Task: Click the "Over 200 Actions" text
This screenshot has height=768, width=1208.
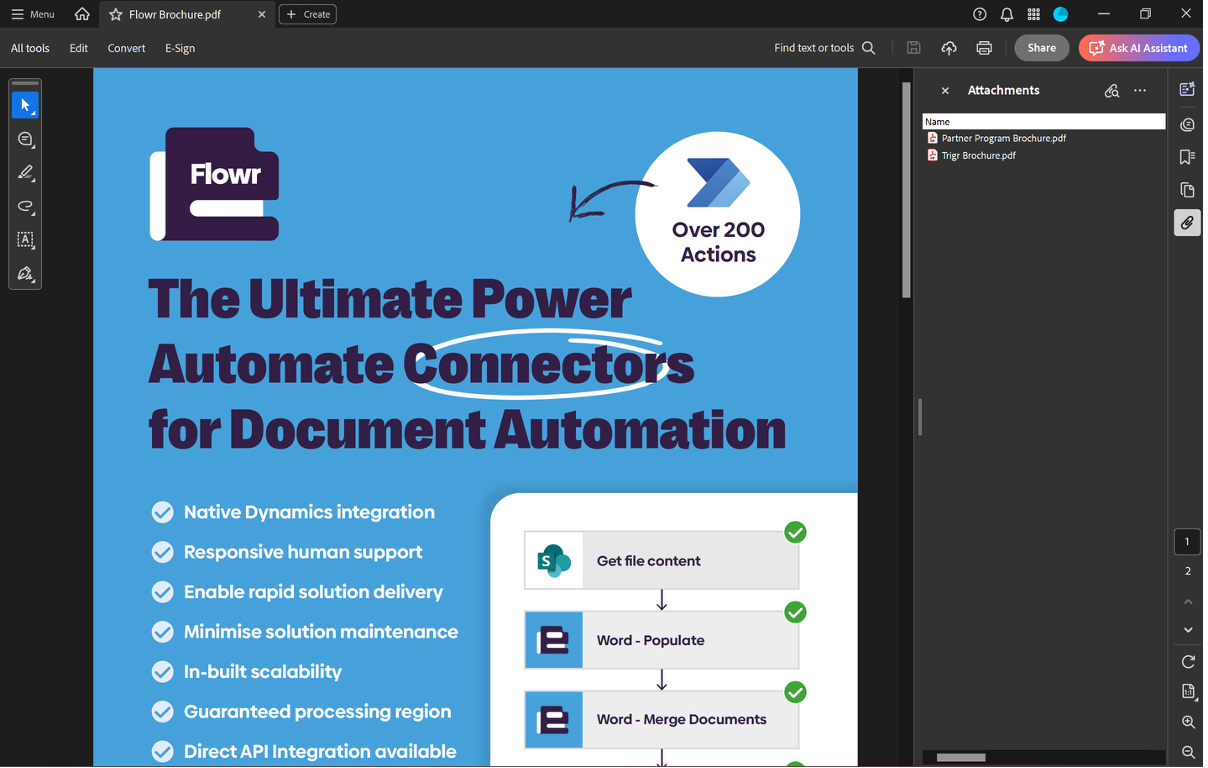Action: pyautogui.click(x=718, y=242)
